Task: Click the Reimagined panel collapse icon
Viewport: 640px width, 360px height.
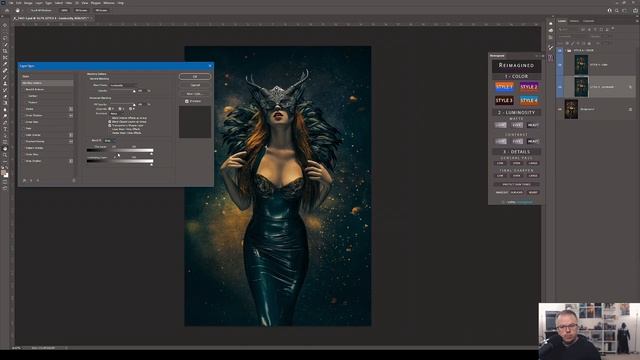Action: coord(538,56)
